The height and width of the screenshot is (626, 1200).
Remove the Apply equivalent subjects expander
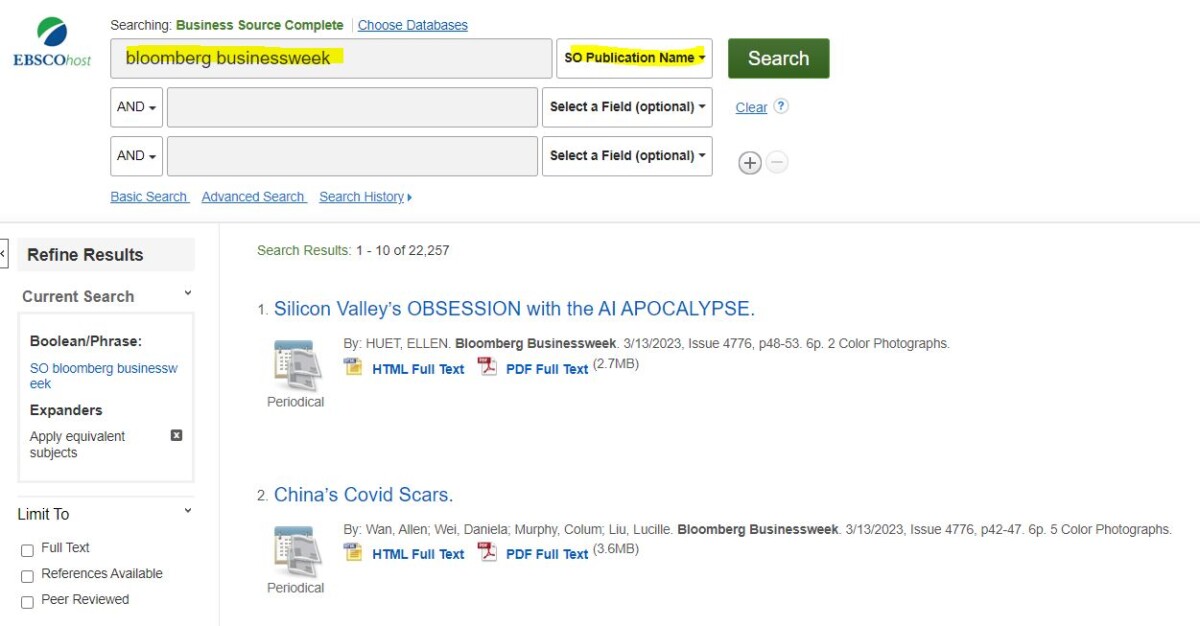coord(177,436)
